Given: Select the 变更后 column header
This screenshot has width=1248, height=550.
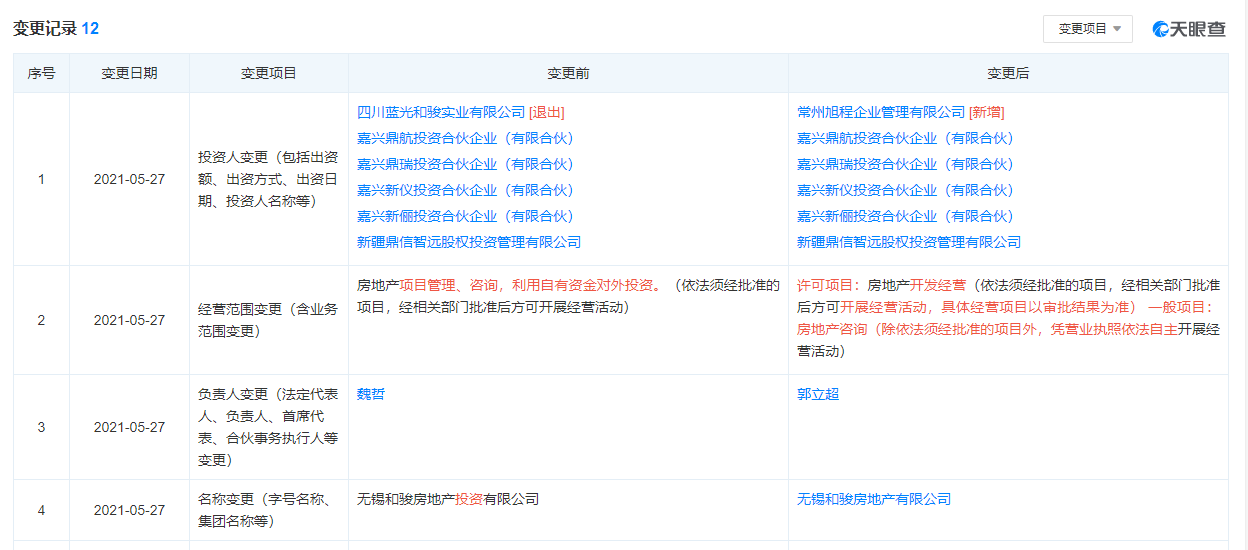Looking at the screenshot, I should pyautogui.click(x=1008, y=73).
